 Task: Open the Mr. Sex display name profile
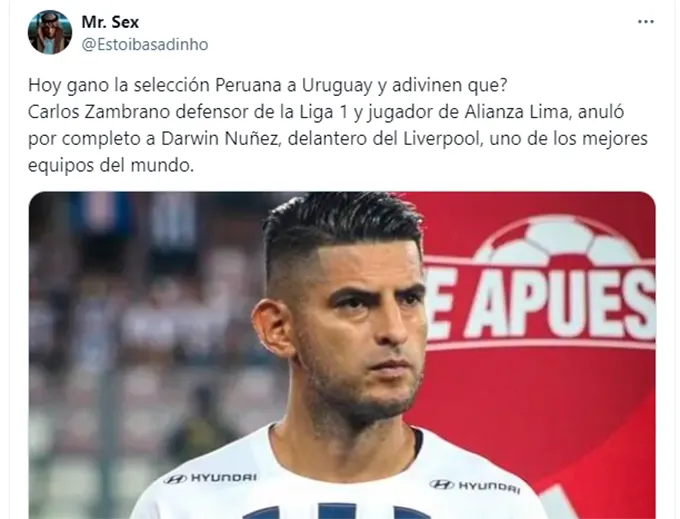coord(110,22)
